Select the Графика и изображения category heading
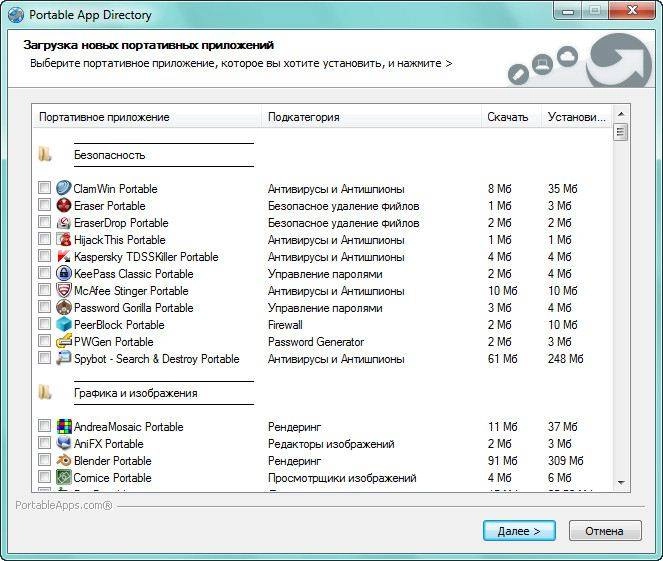 136,393
